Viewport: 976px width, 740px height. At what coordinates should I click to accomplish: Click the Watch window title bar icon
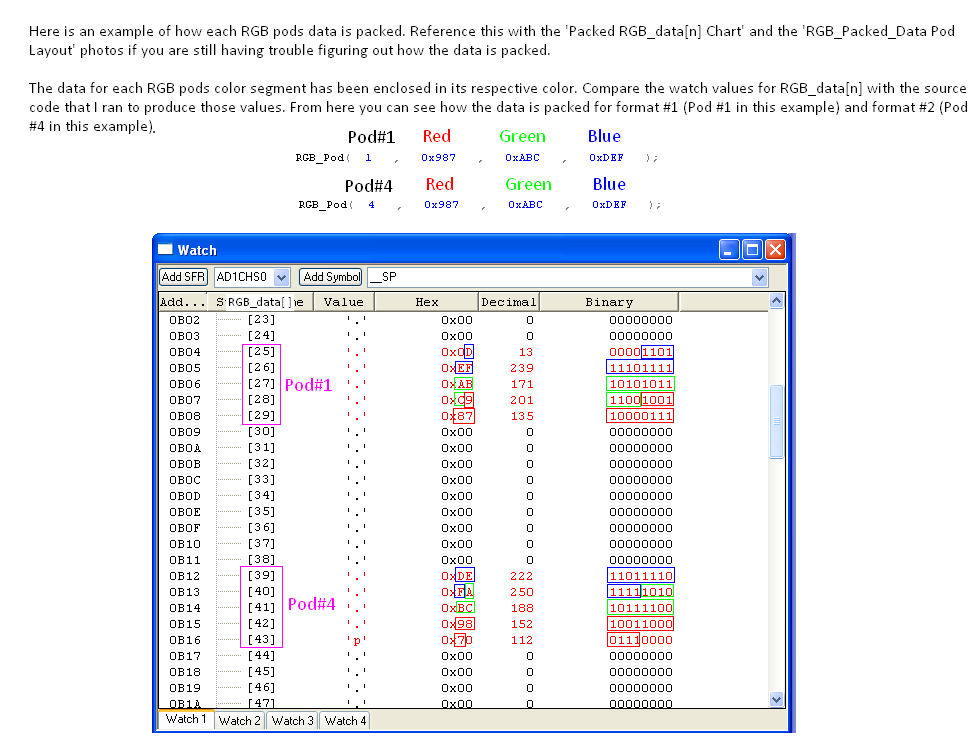pos(166,250)
